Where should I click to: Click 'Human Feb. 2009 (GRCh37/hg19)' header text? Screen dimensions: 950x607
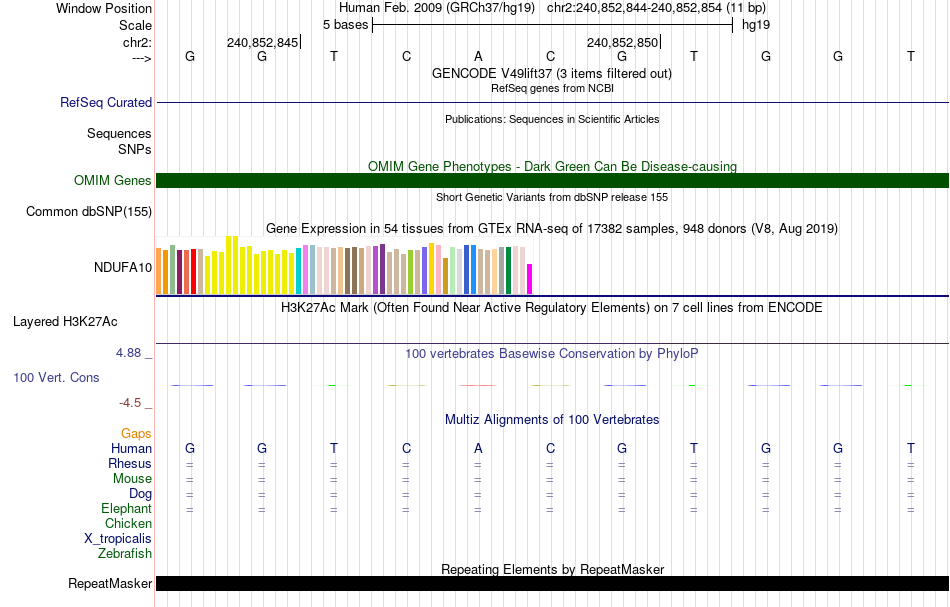(x=437, y=8)
